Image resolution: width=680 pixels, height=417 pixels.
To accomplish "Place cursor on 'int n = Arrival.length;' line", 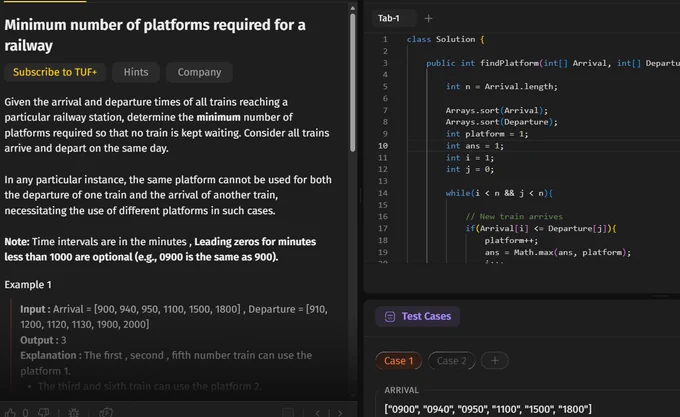I will click(502, 87).
